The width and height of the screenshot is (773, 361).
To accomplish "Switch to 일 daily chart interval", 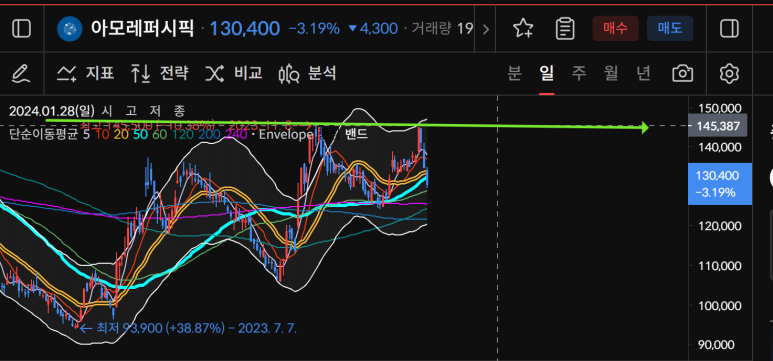I will click(x=547, y=73).
